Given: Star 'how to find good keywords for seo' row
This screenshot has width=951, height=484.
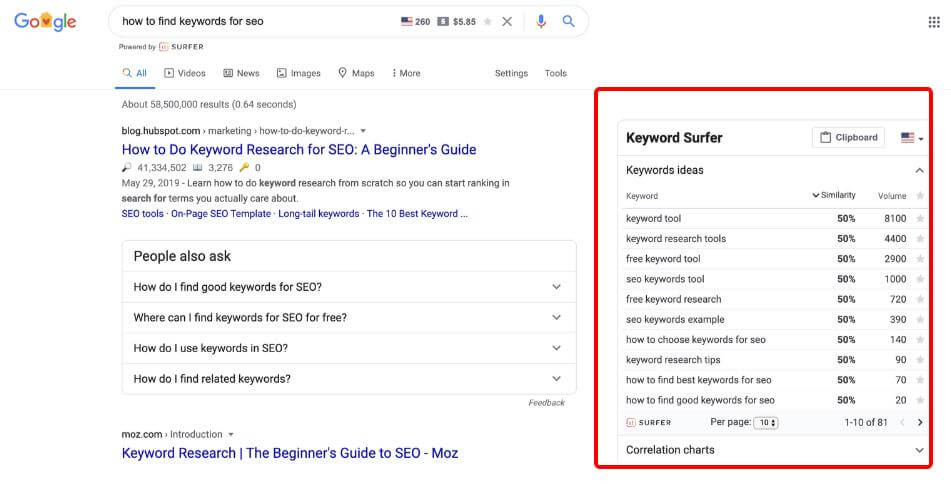Looking at the screenshot, I should pyautogui.click(x=920, y=400).
